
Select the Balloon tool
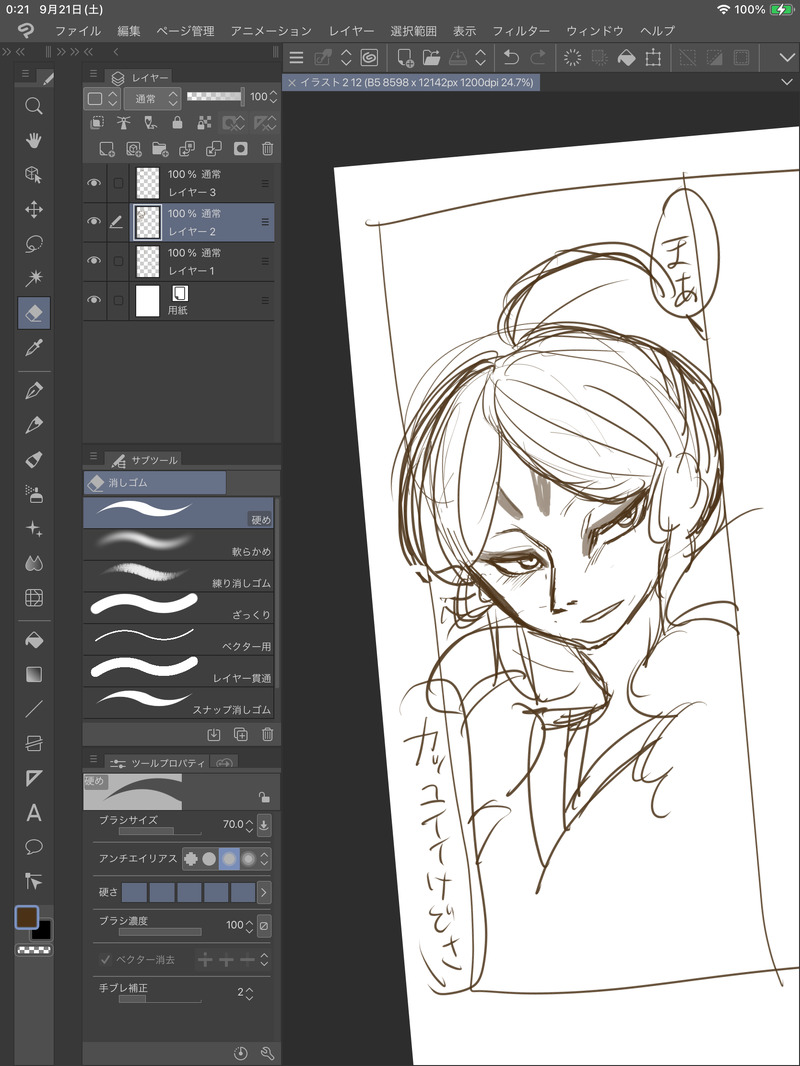click(33, 847)
